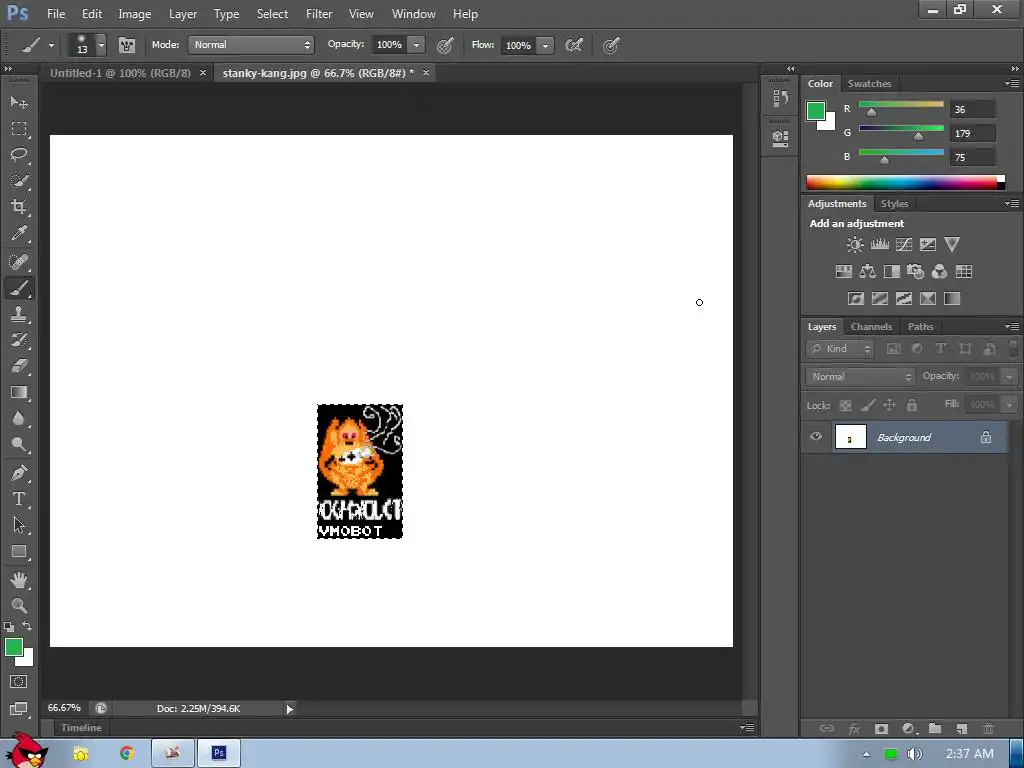Select the Hand tool
The height and width of the screenshot is (768, 1024).
[19, 580]
